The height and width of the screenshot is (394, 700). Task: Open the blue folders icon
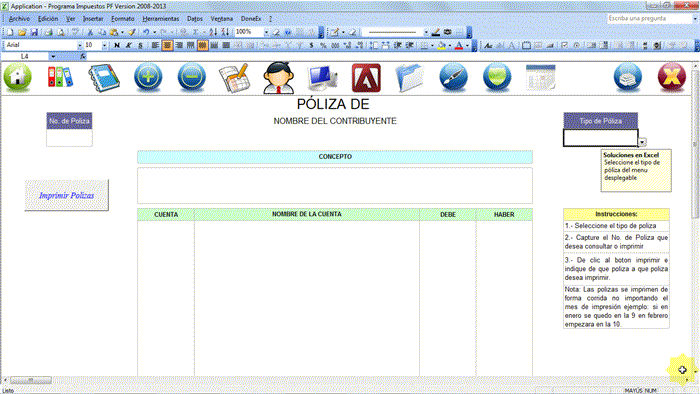(x=409, y=78)
